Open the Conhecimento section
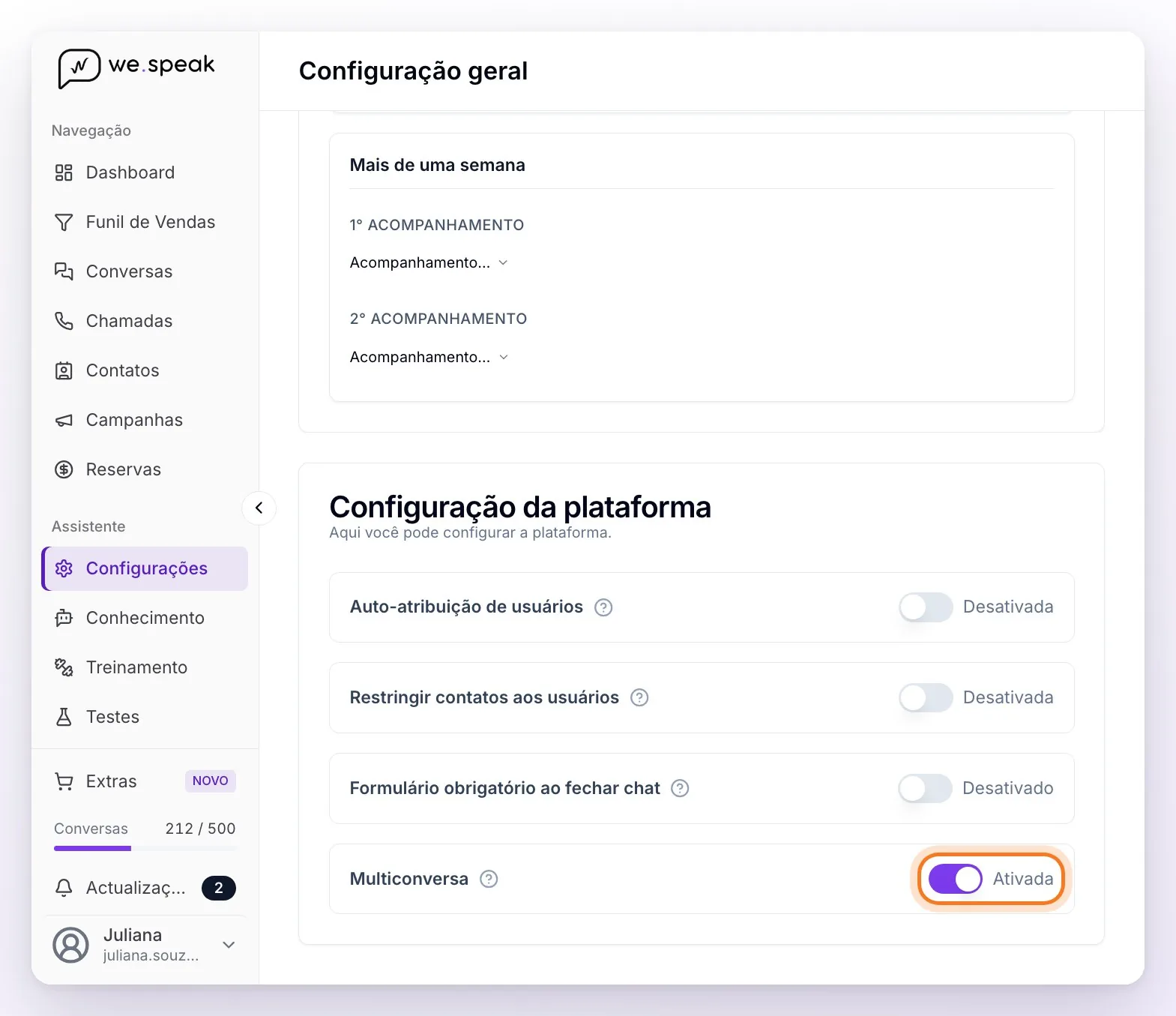Image resolution: width=1176 pixels, height=1016 pixels. [x=145, y=618]
